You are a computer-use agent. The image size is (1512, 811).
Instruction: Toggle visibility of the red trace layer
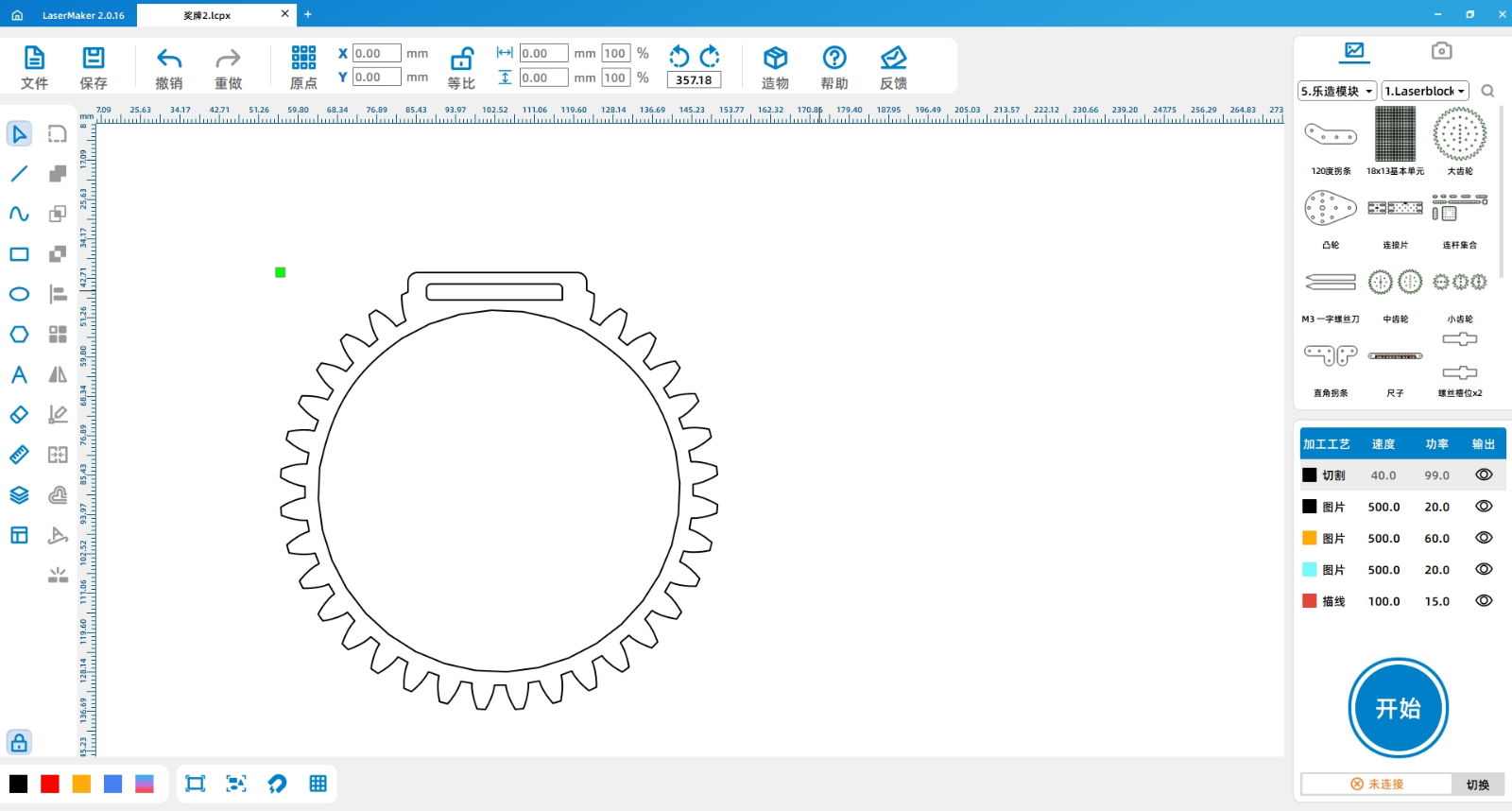[x=1484, y=601]
